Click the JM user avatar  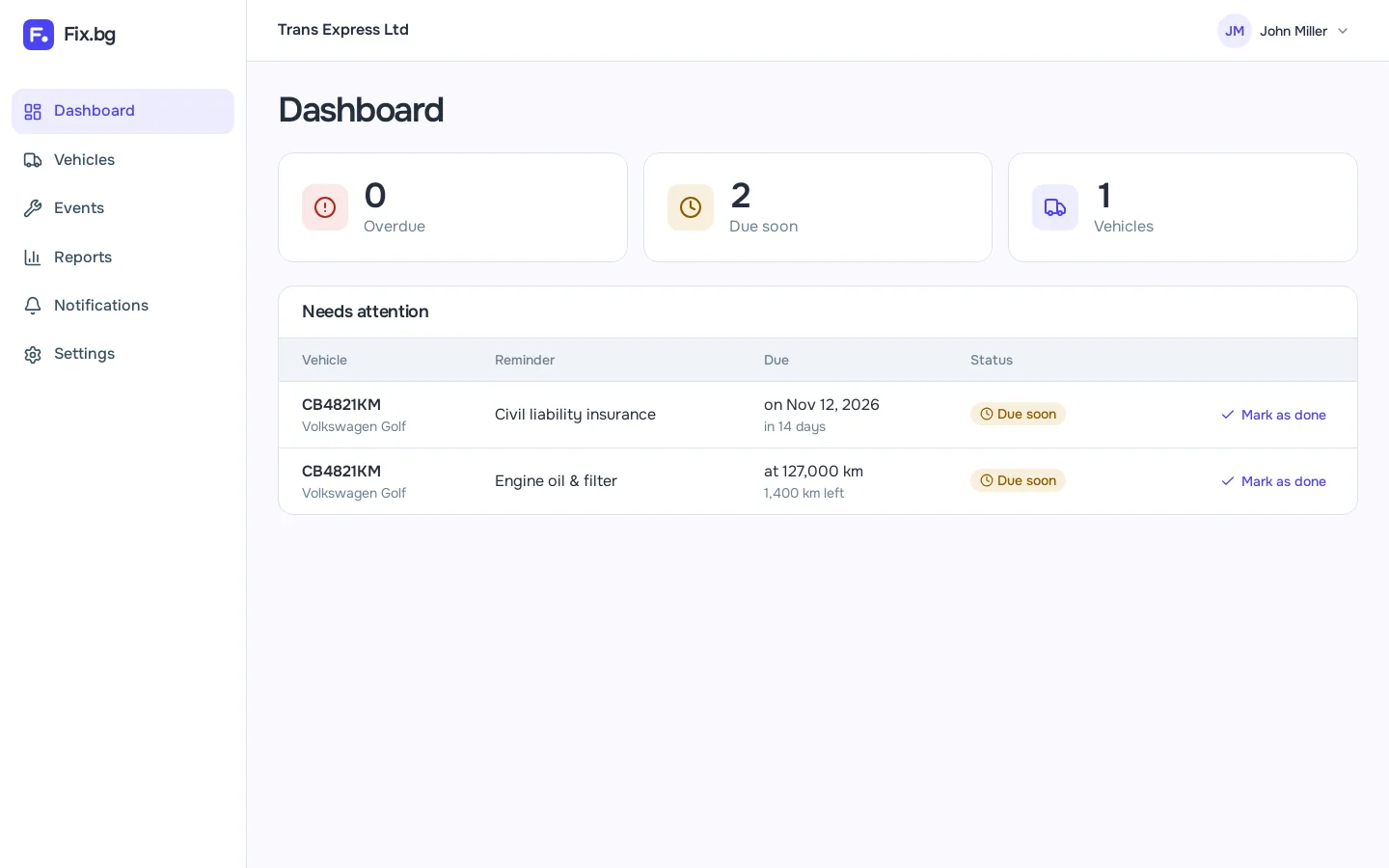coord(1235,31)
